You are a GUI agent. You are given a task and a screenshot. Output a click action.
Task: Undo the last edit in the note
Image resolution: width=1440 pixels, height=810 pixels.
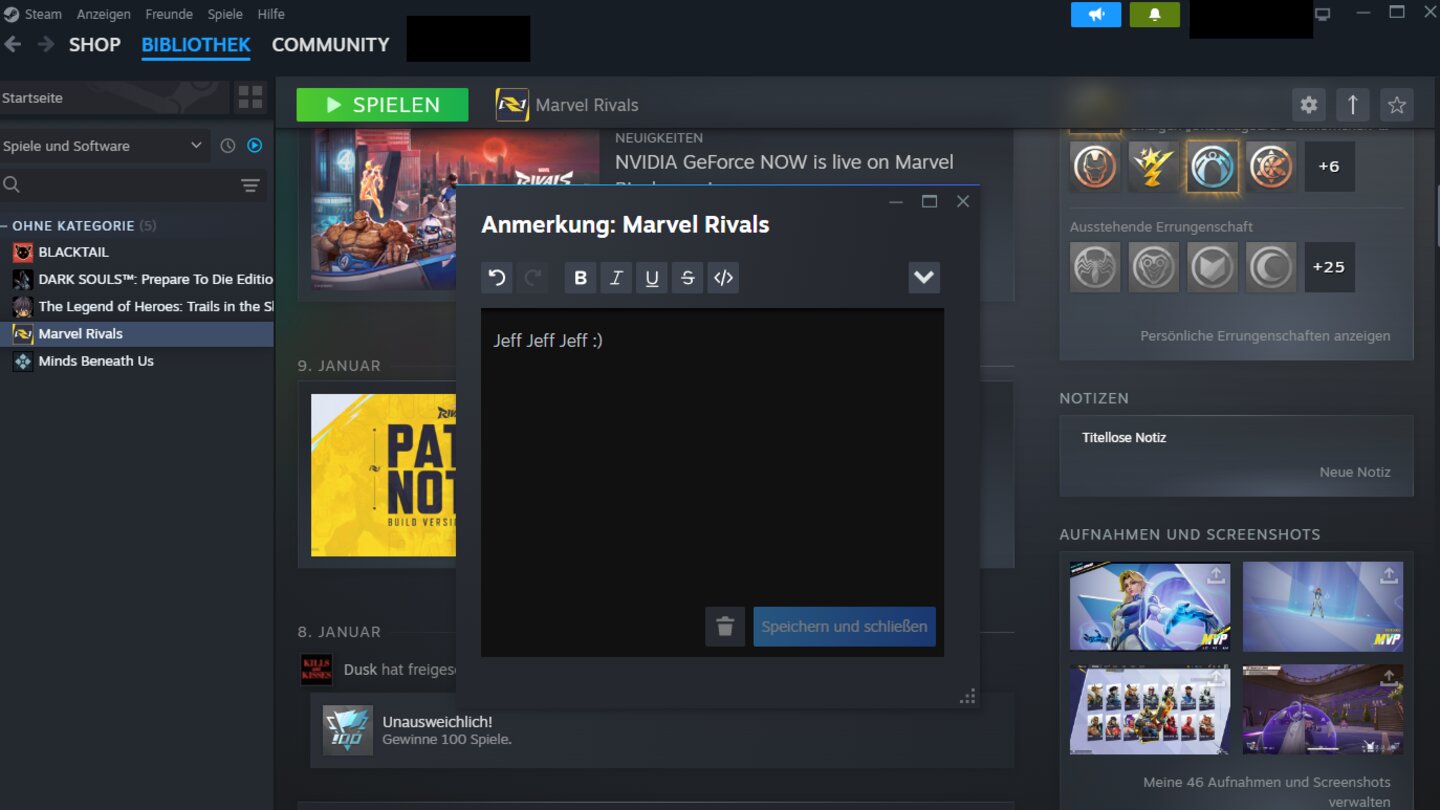tap(497, 277)
